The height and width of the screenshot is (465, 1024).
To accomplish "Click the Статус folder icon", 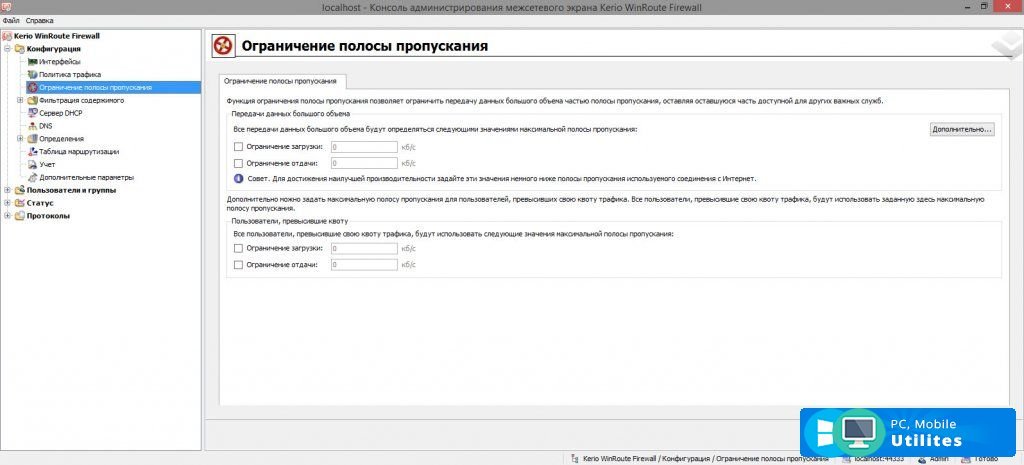I will click(20, 202).
